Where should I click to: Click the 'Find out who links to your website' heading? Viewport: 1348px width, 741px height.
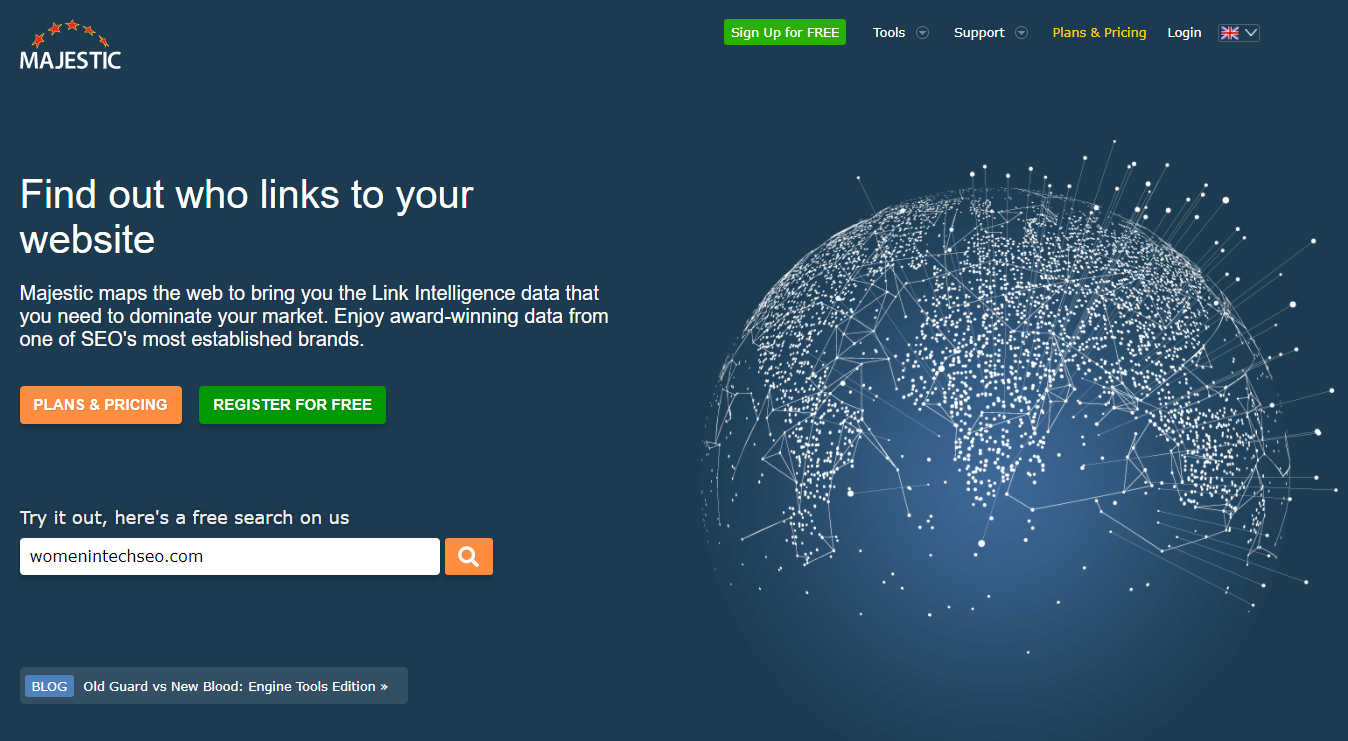[247, 216]
